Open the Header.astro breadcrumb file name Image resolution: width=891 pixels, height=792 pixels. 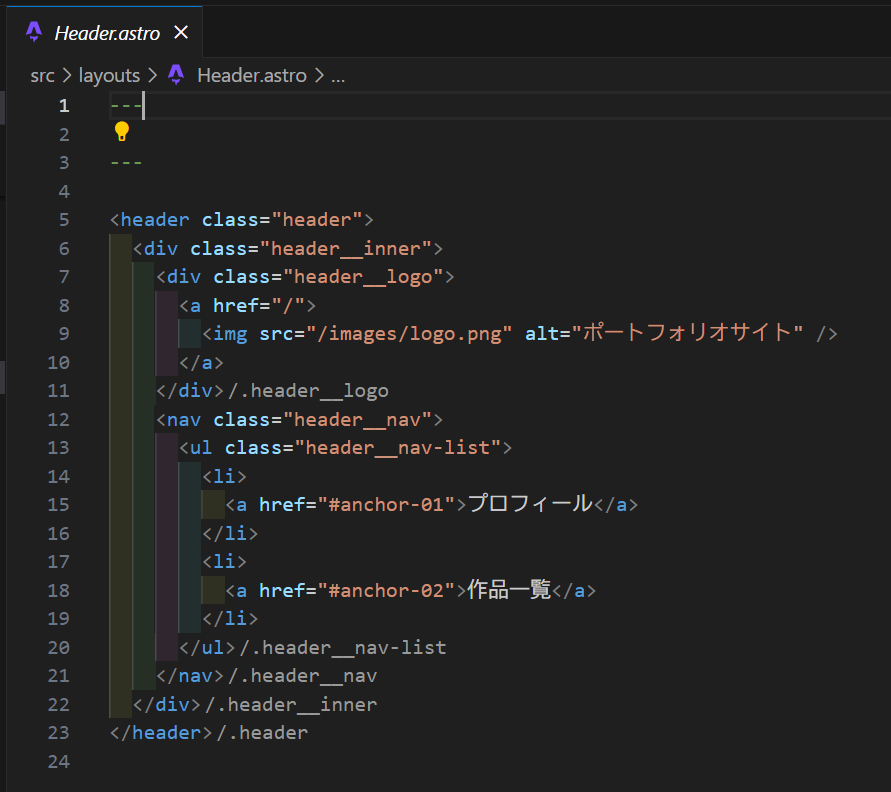[251, 75]
